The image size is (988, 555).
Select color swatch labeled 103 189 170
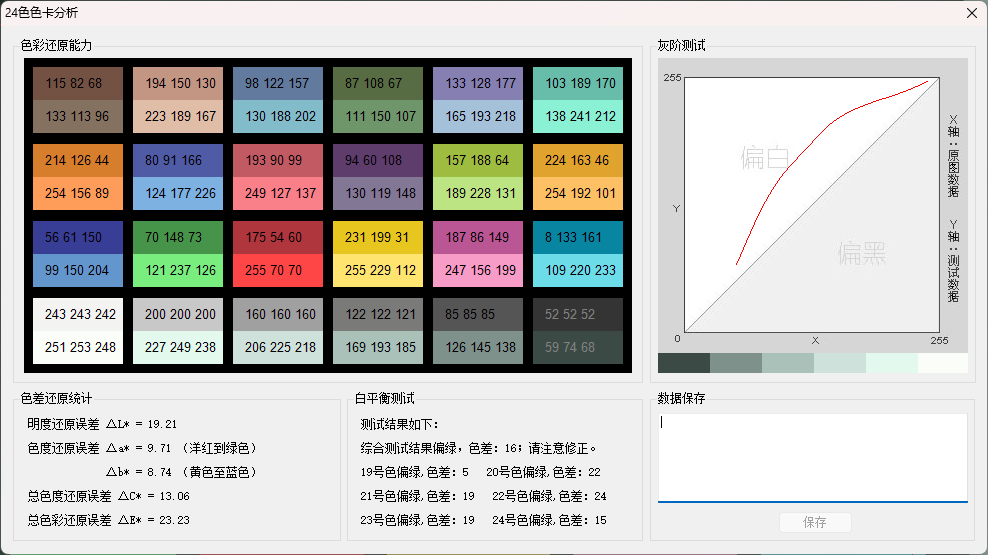pyautogui.click(x=578, y=83)
